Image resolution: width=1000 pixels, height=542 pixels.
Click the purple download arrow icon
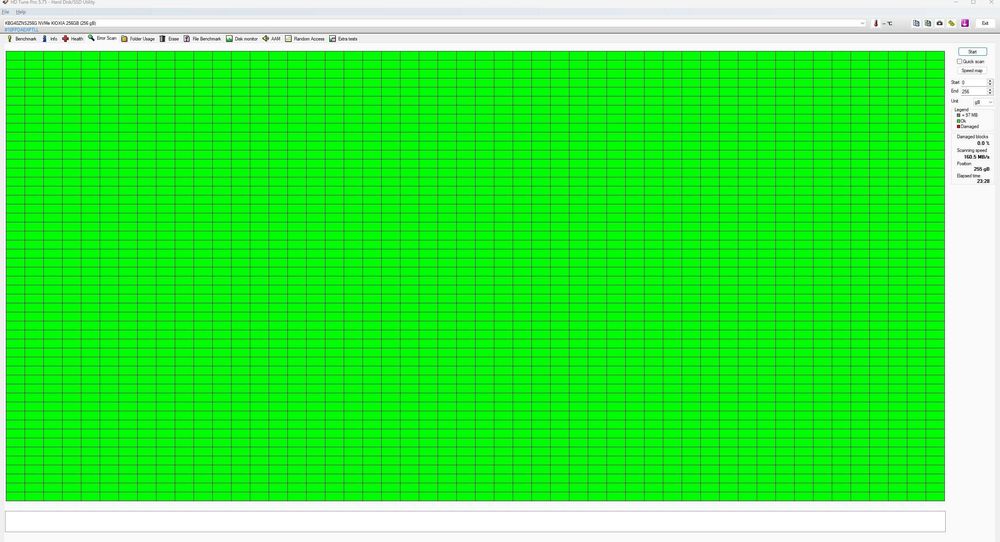(x=965, y=23)
